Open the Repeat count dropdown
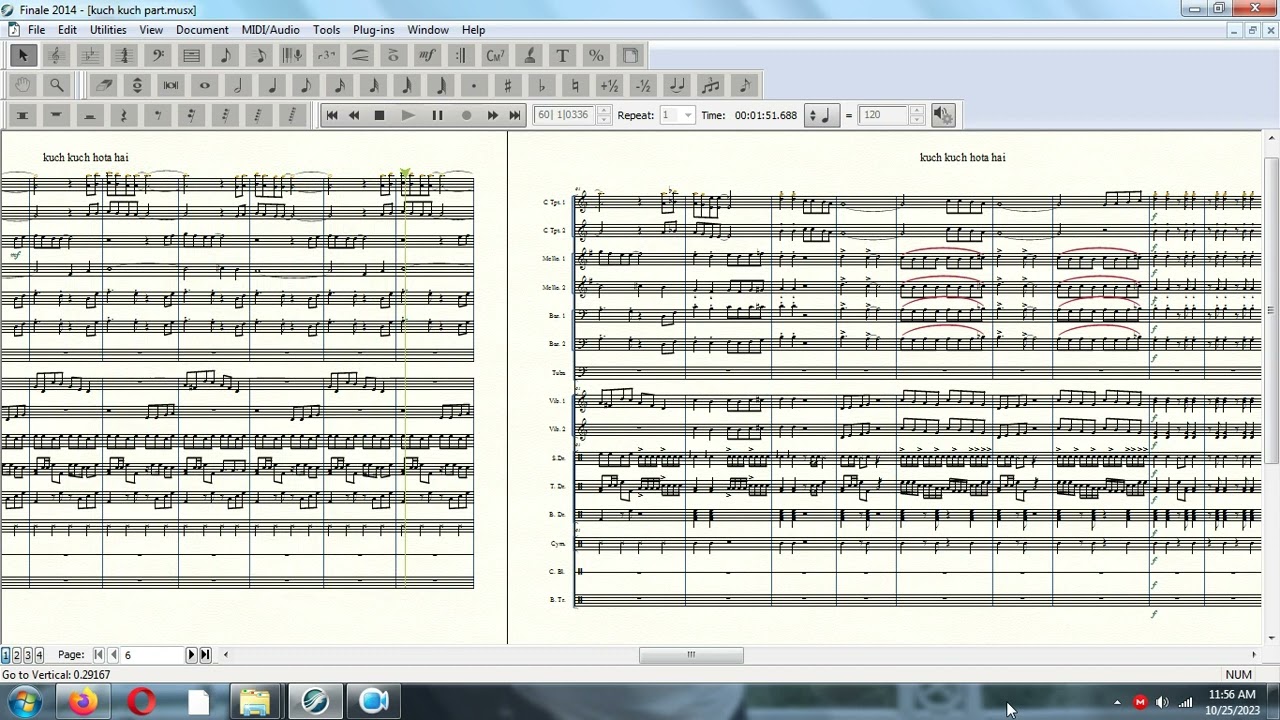The height and width of the screenshot is (720, 1280). tap(687, 115)
